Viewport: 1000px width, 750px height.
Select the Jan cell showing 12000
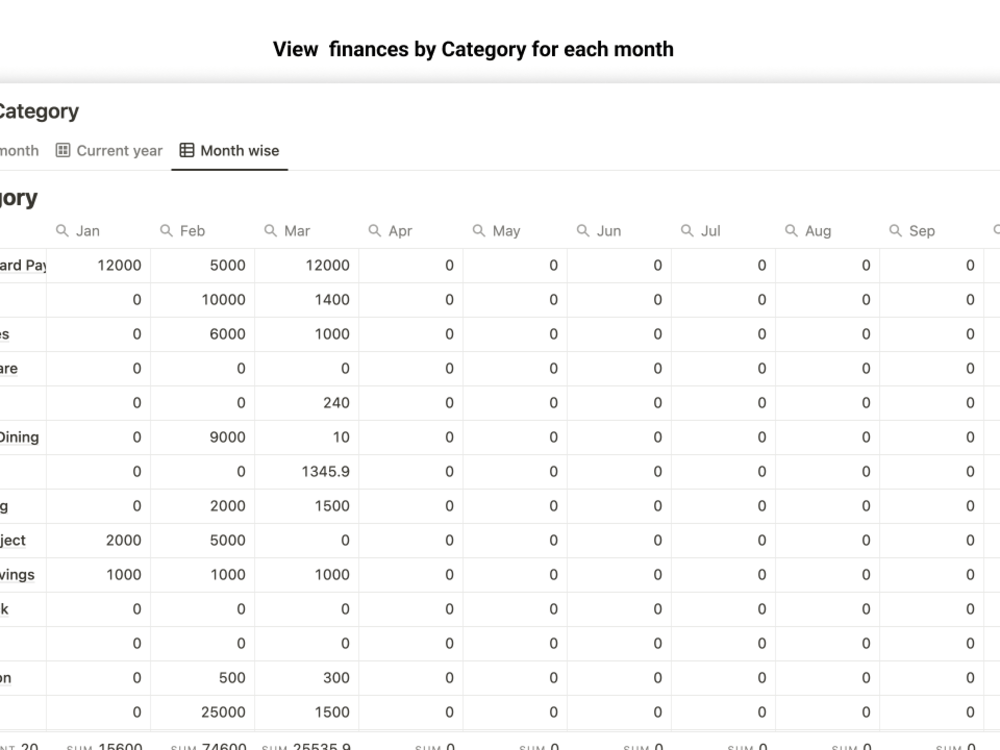(x=98, y=265)
